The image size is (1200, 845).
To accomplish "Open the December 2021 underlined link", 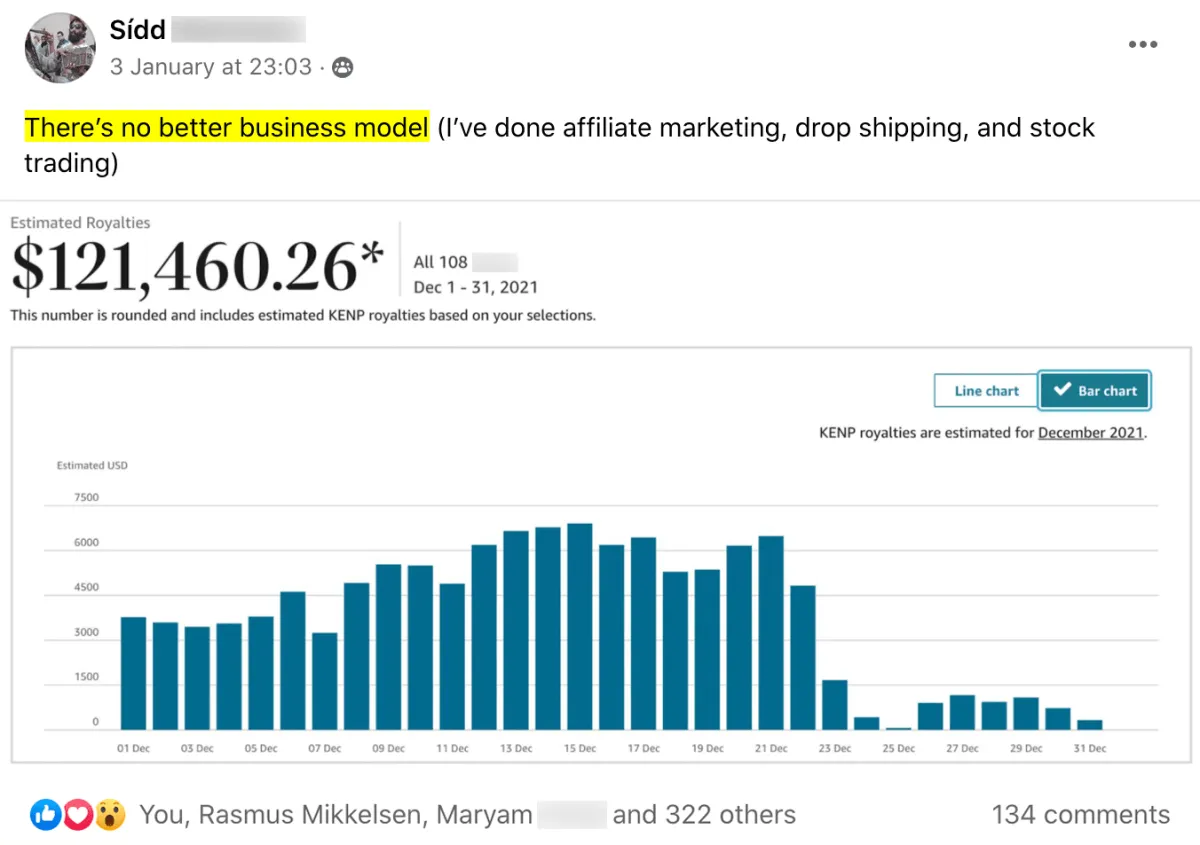I will pyautogui.click(x=1090, y=433).
